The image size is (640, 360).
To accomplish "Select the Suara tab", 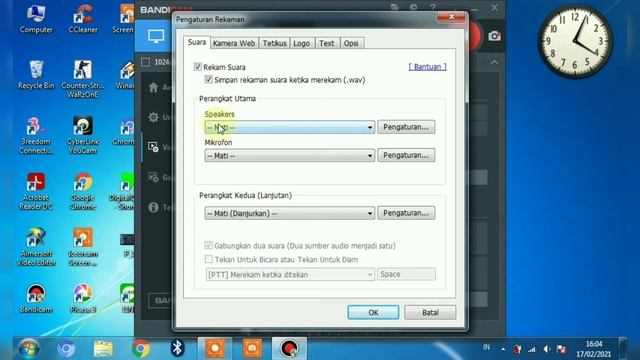I will (197, 42).
